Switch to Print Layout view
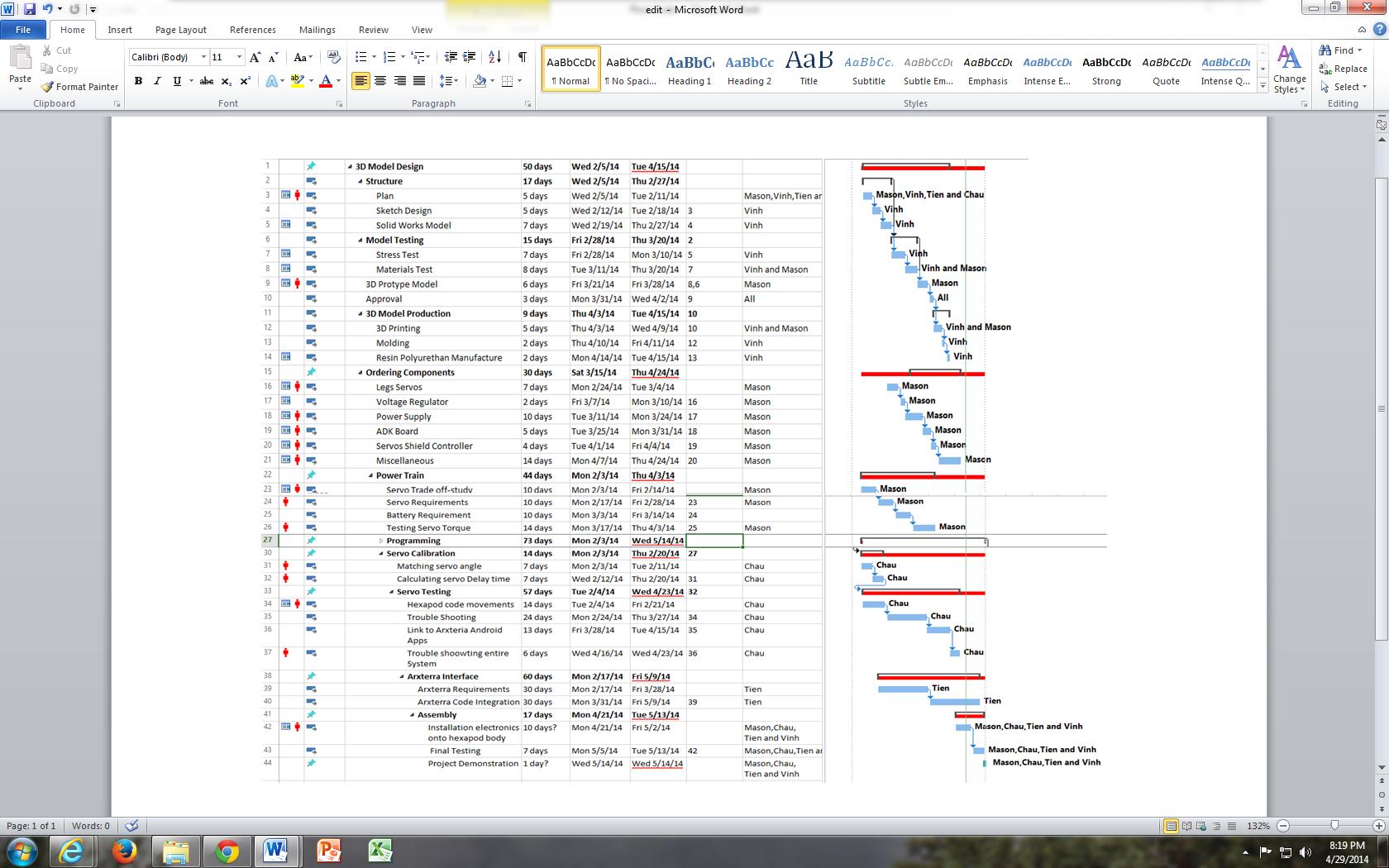1389x868 pixels. point(1171,826)
